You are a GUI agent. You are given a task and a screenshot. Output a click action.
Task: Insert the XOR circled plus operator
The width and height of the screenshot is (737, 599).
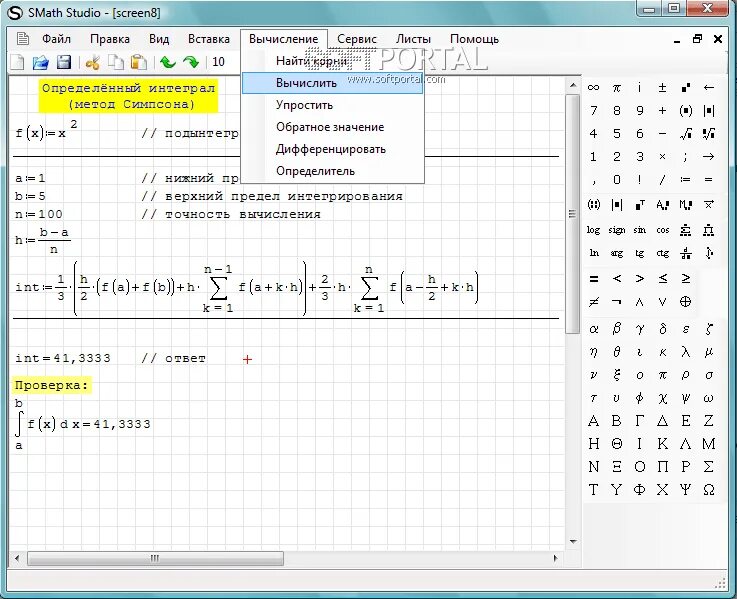686,302
